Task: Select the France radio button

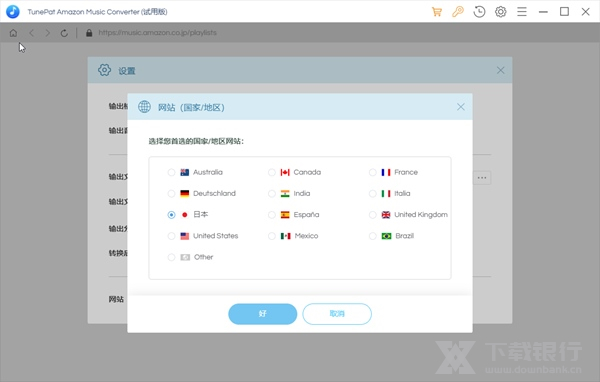Action: tap(372, 173)
